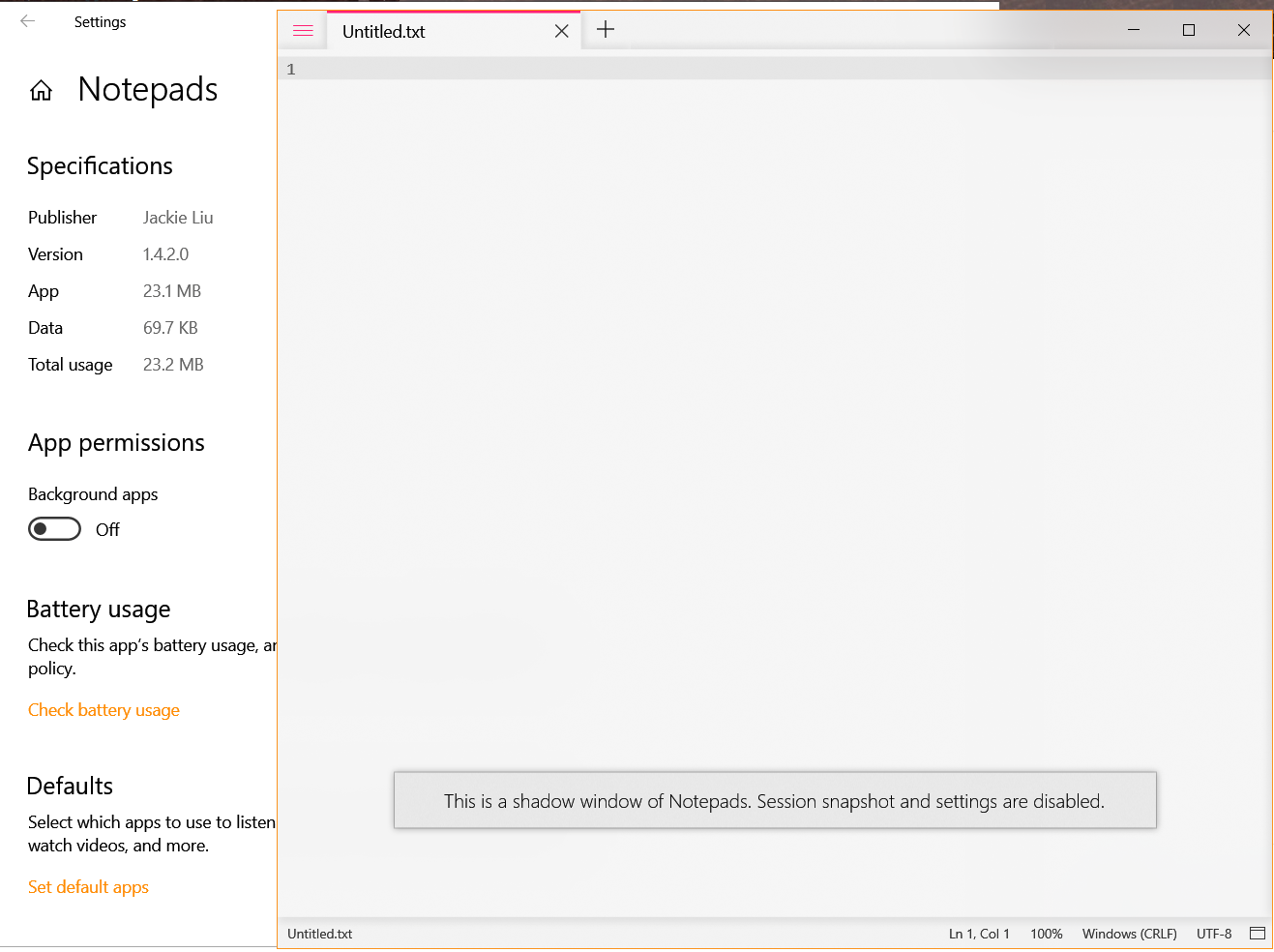Viewport: 1274px width, 952px height.
Task: Turn on the Background apps switch
Action: tap(54, 528)
